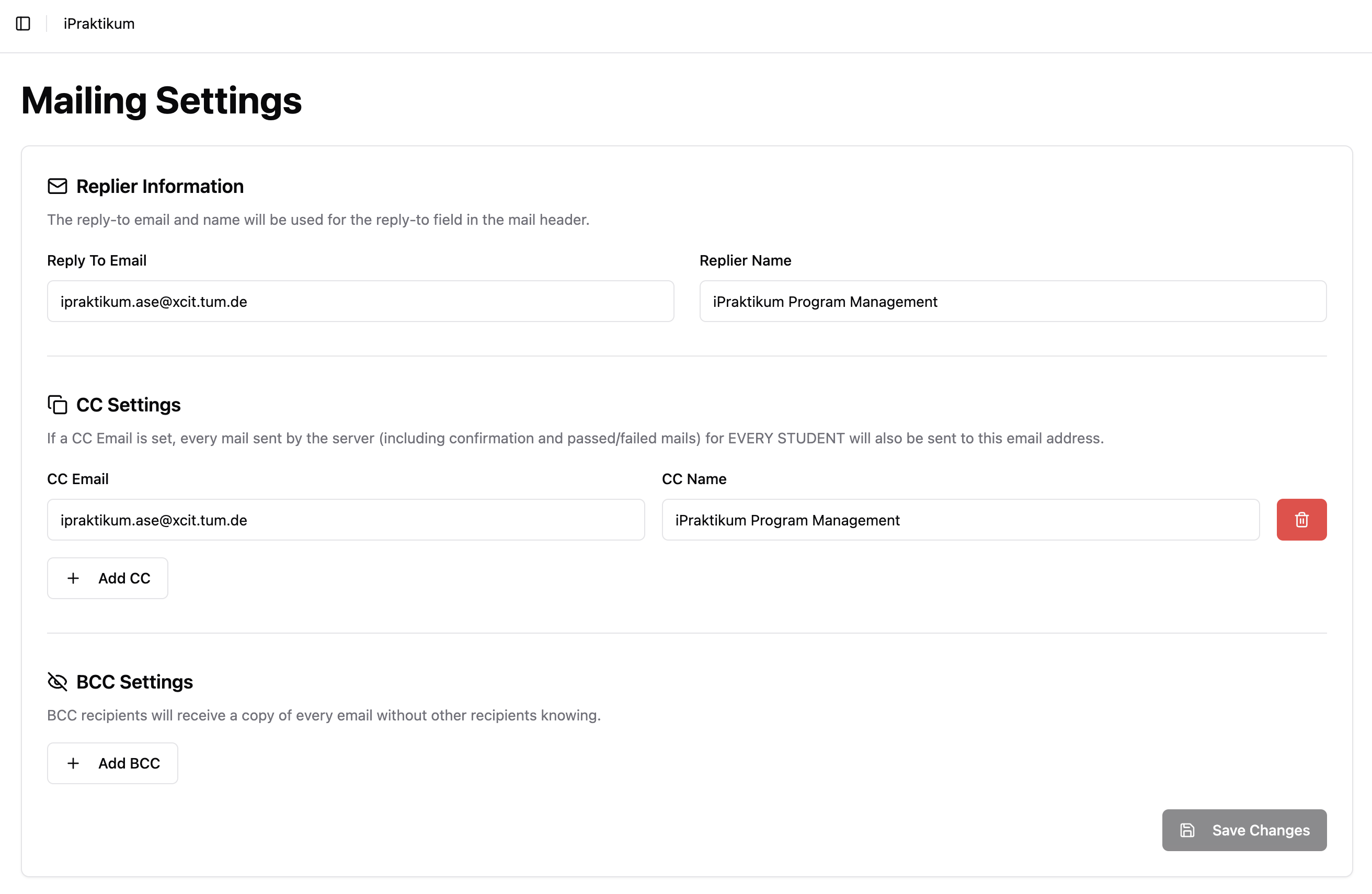
Task: Select the CC Email address field
Action: coord(345,519)
